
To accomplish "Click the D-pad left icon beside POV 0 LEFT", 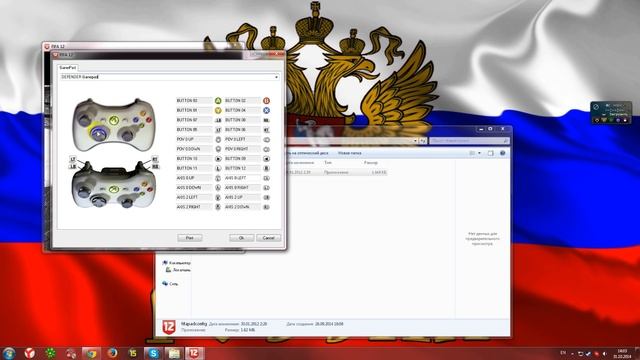I will [x=266, y=139].
